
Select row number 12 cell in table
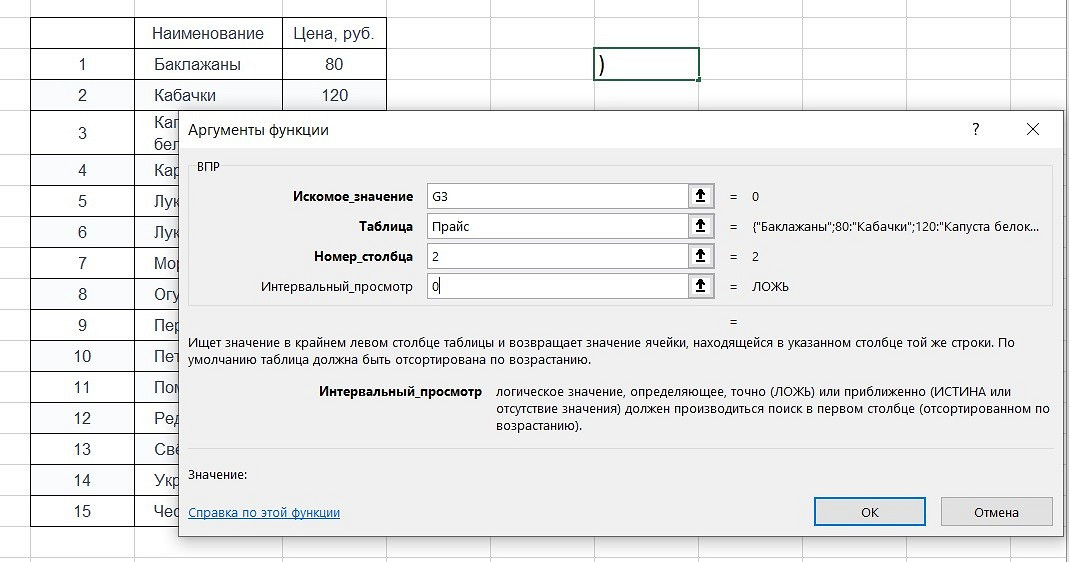click(82, 418)
